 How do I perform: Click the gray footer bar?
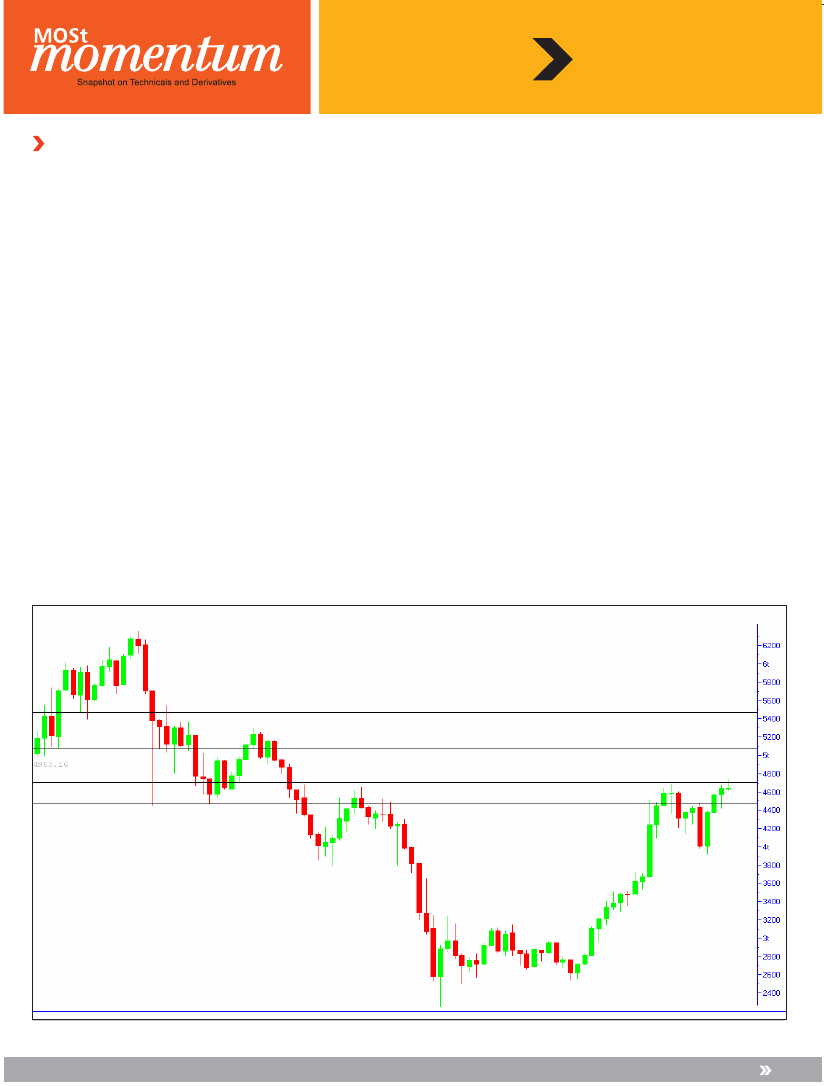400,1070
